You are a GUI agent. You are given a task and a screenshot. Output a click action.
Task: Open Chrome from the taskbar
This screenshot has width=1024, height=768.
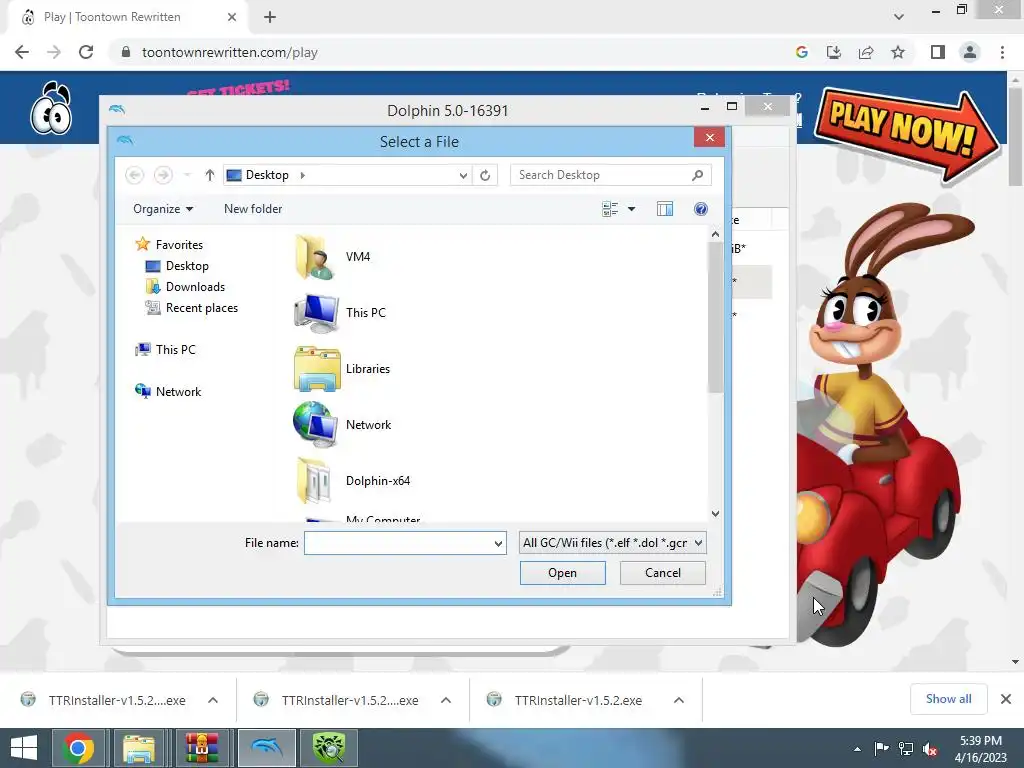click(x=78, y=748)
